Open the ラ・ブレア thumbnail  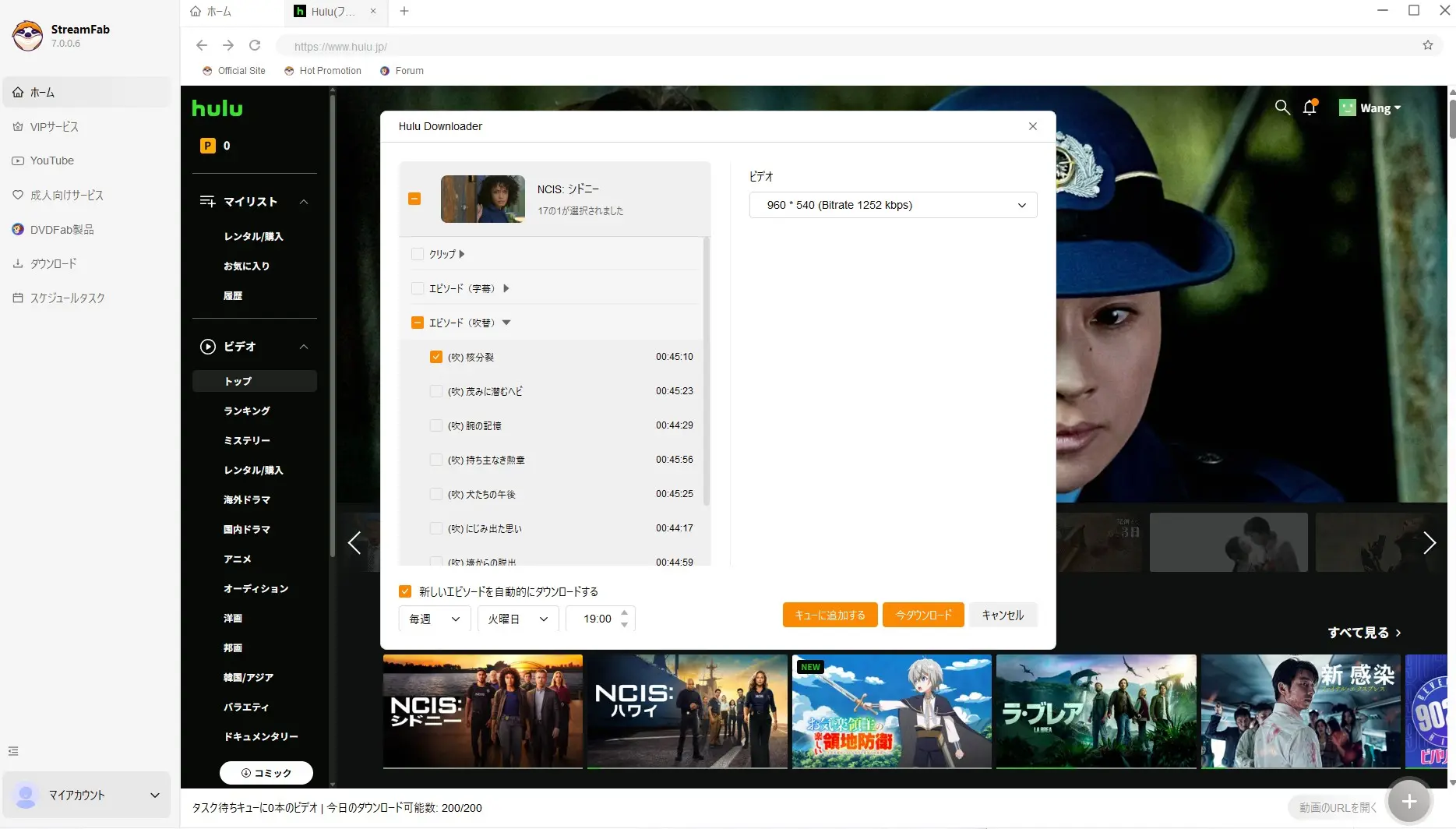[1096, 711]
